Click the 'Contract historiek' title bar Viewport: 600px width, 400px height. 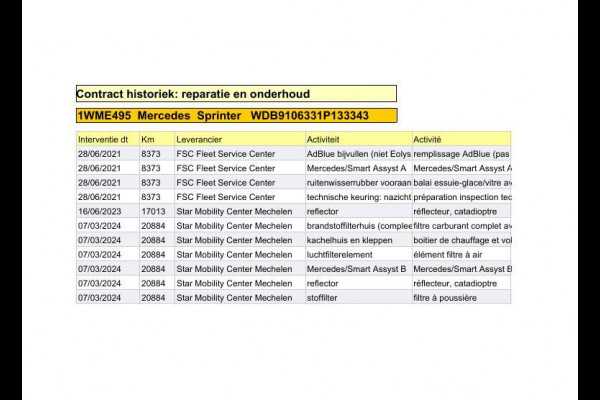point(235,94)
